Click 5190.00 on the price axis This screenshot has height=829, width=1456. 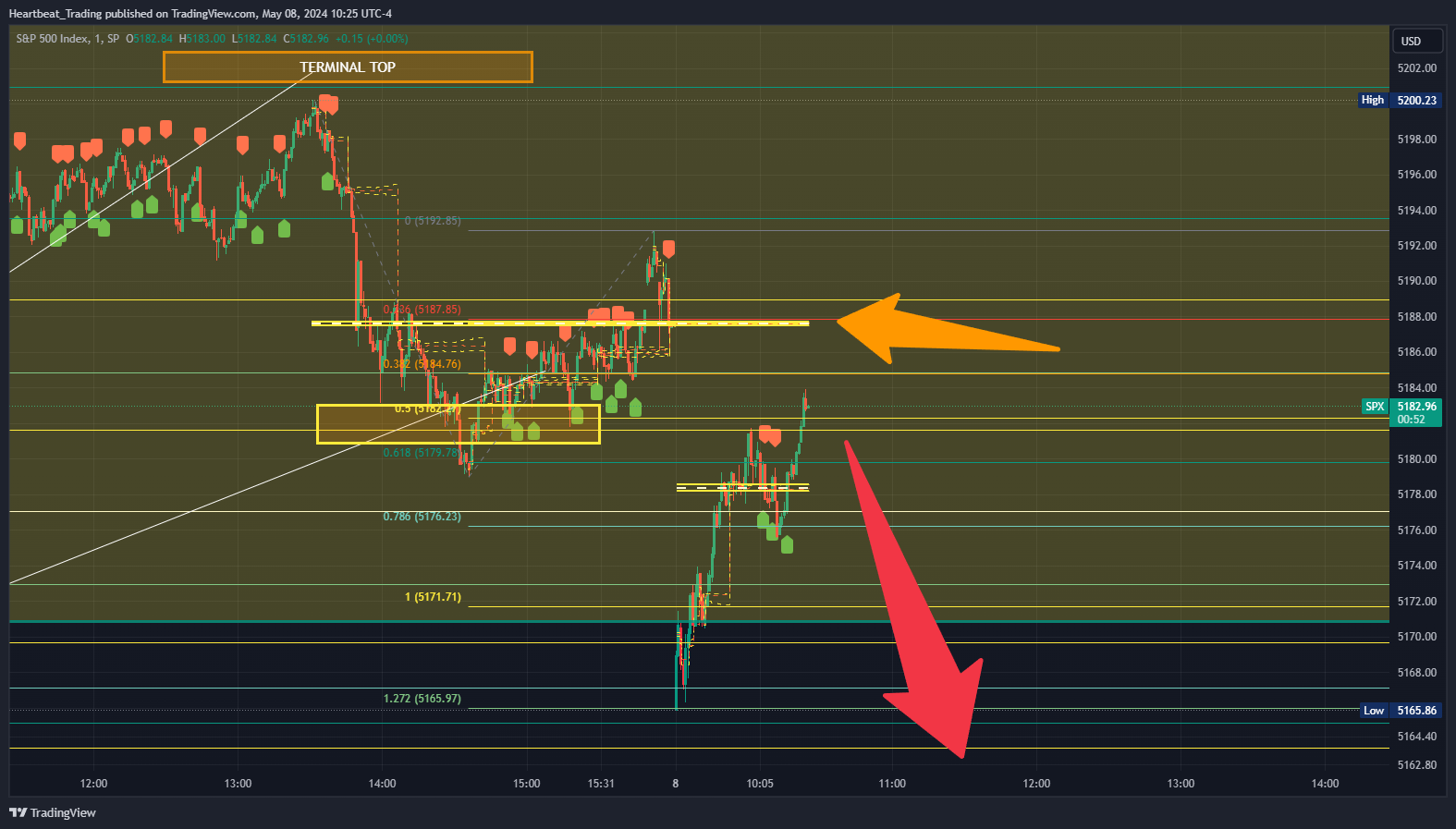click(x=1417, y=281)
